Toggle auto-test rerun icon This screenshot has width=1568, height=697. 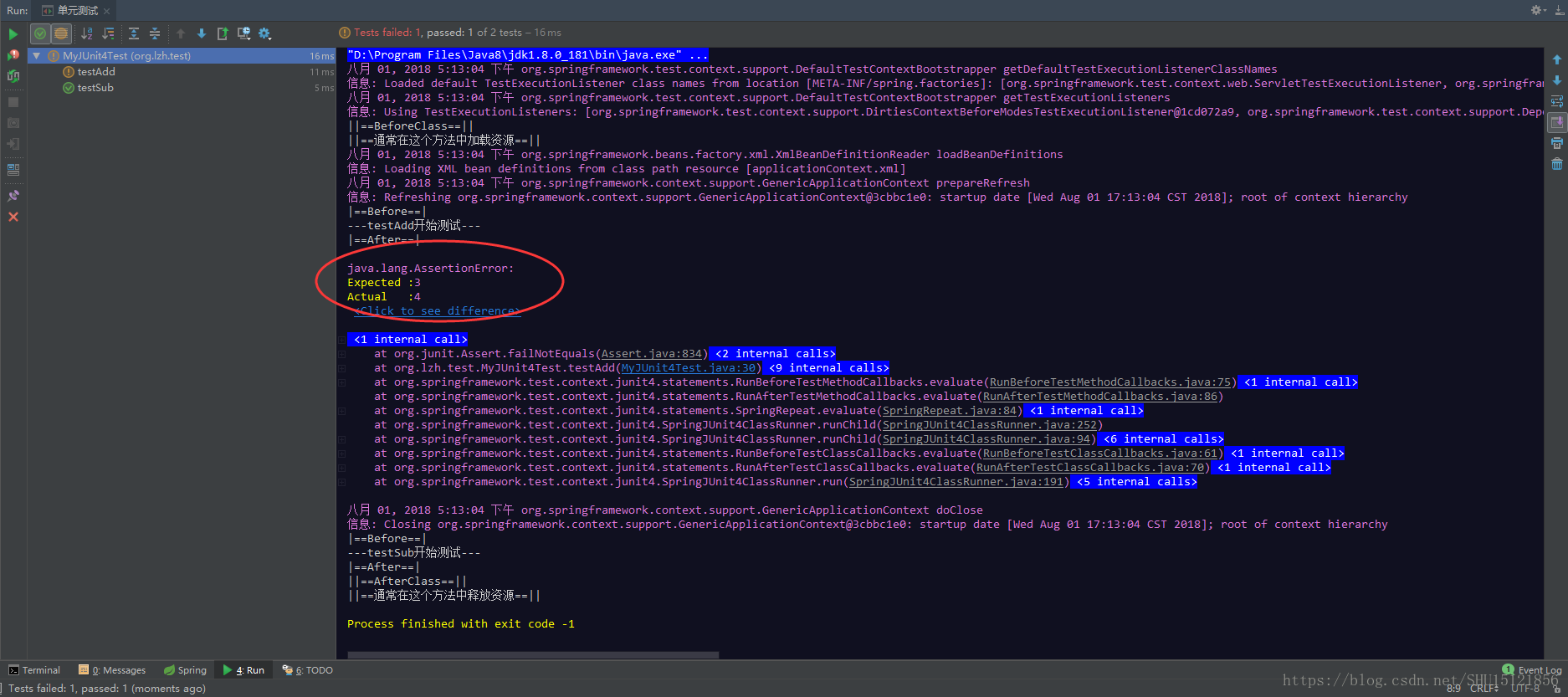pos(13,76)
